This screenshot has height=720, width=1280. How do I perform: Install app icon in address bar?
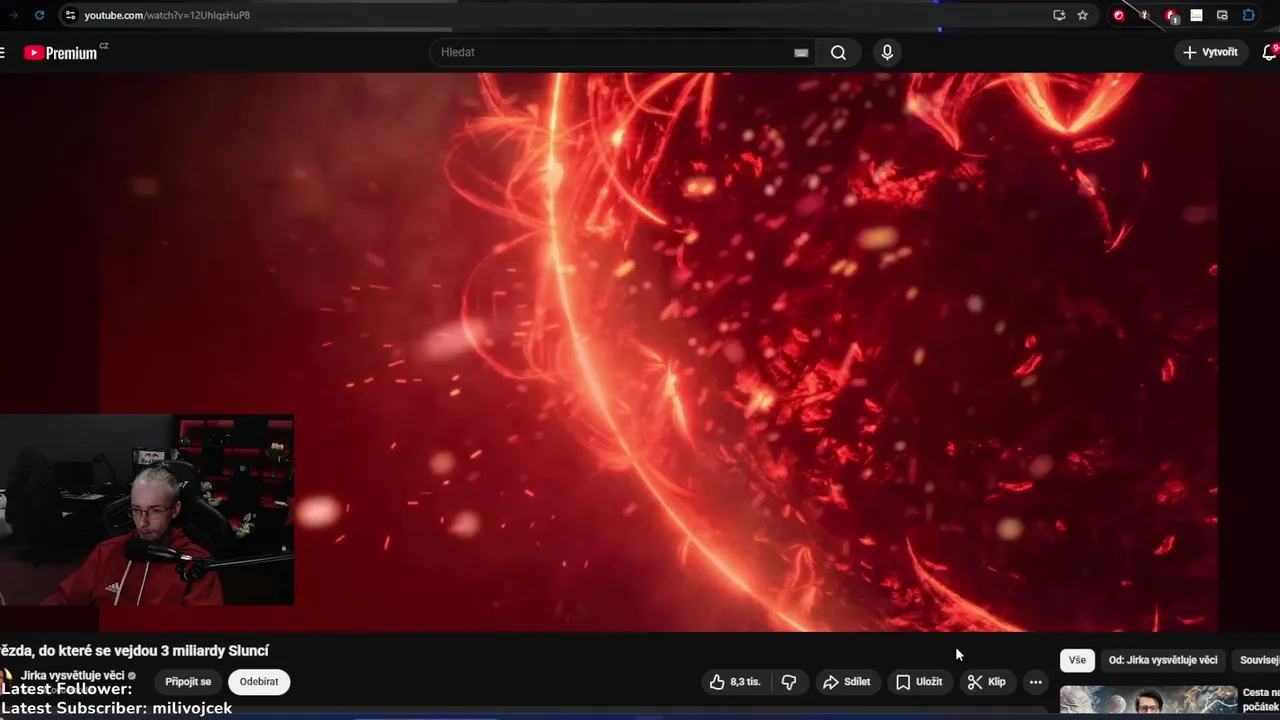[x=1059, y=15]
